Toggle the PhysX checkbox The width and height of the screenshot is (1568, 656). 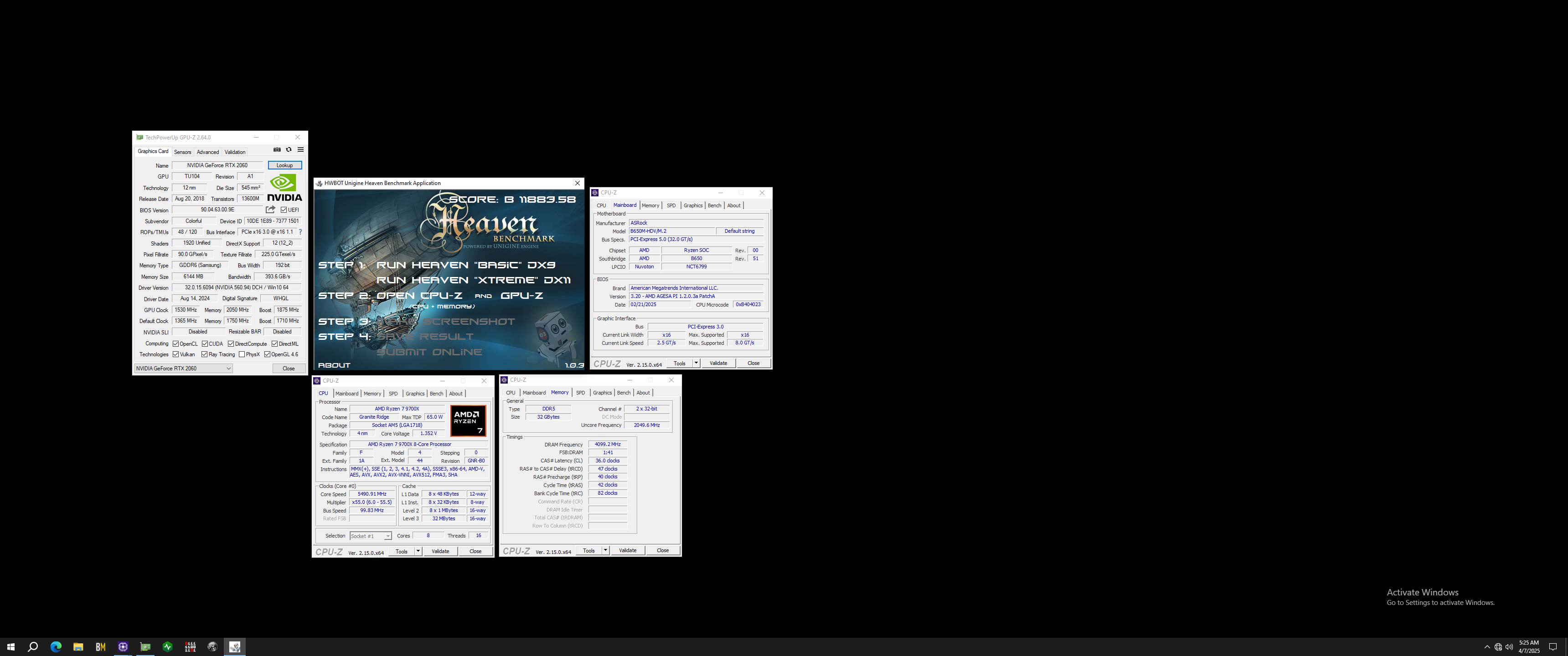coord(242,354)
